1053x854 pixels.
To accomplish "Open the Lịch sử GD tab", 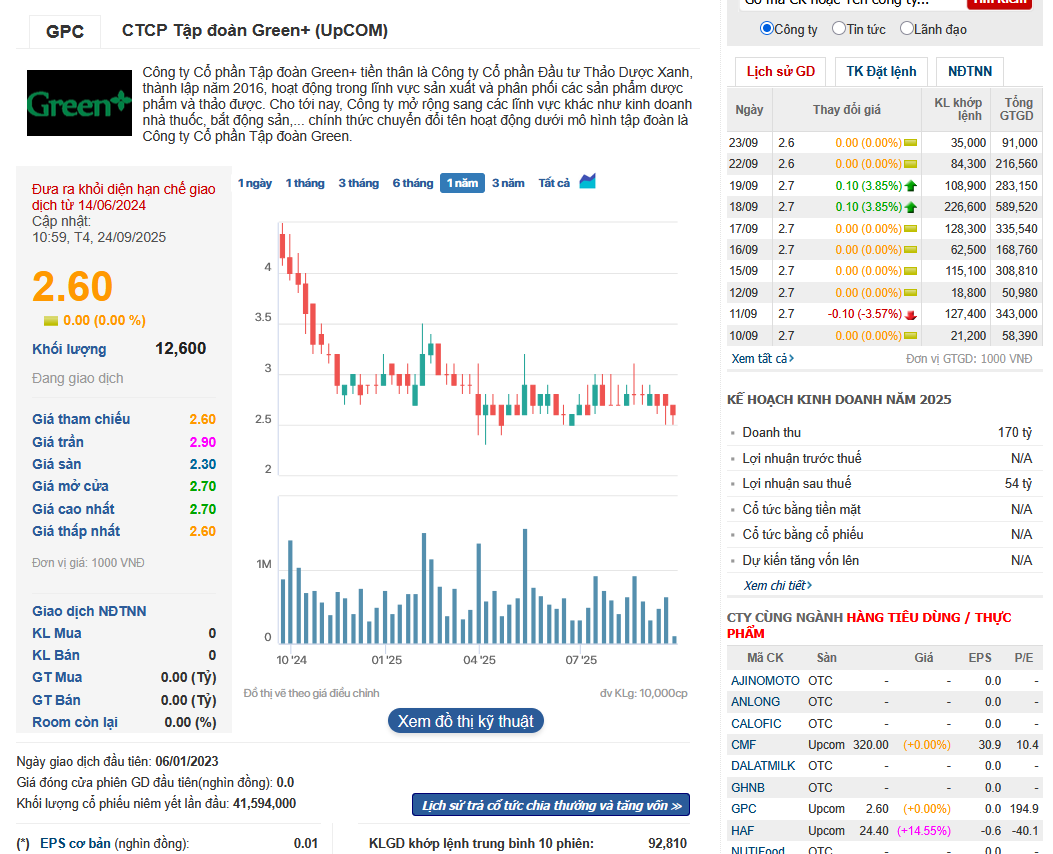I will click(780, 71).
